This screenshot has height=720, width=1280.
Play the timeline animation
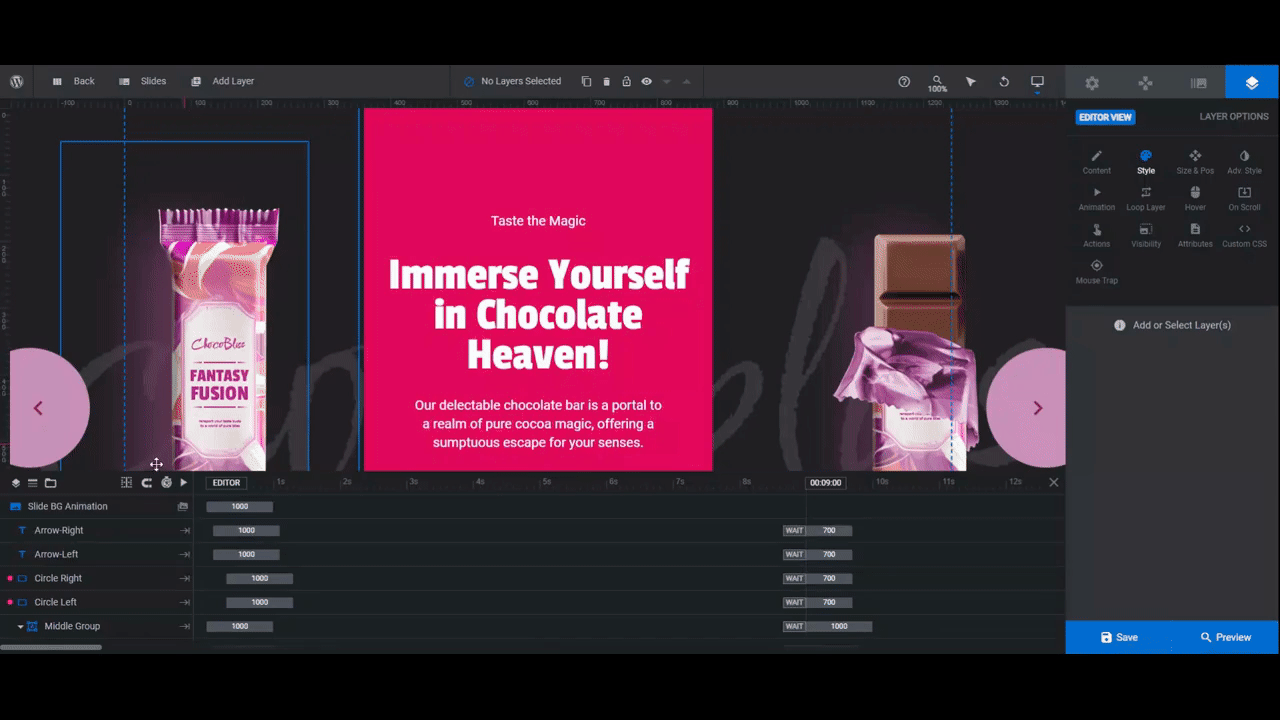(183, 483)
